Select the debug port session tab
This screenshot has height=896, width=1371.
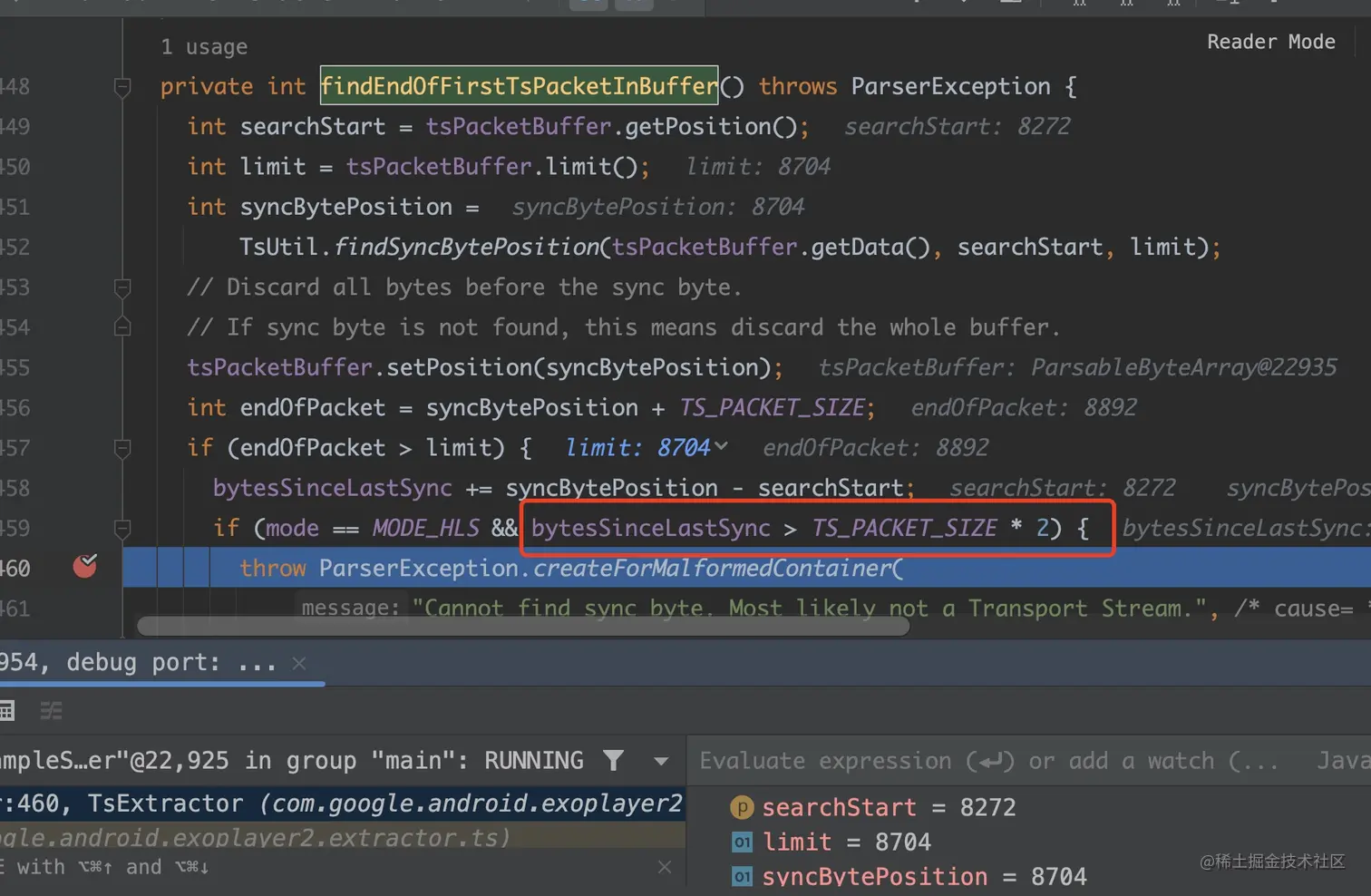(141, 663)
